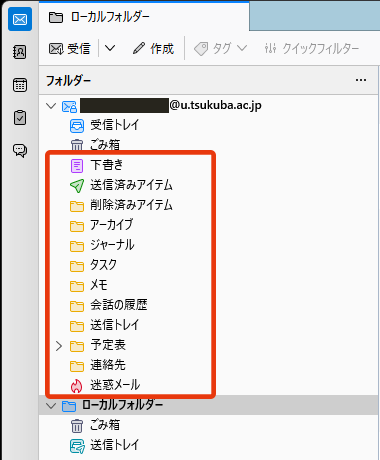Open the アーカイブ folder
Screen dimensions: 380x460
pyautogui.click(x=209, y=225)
